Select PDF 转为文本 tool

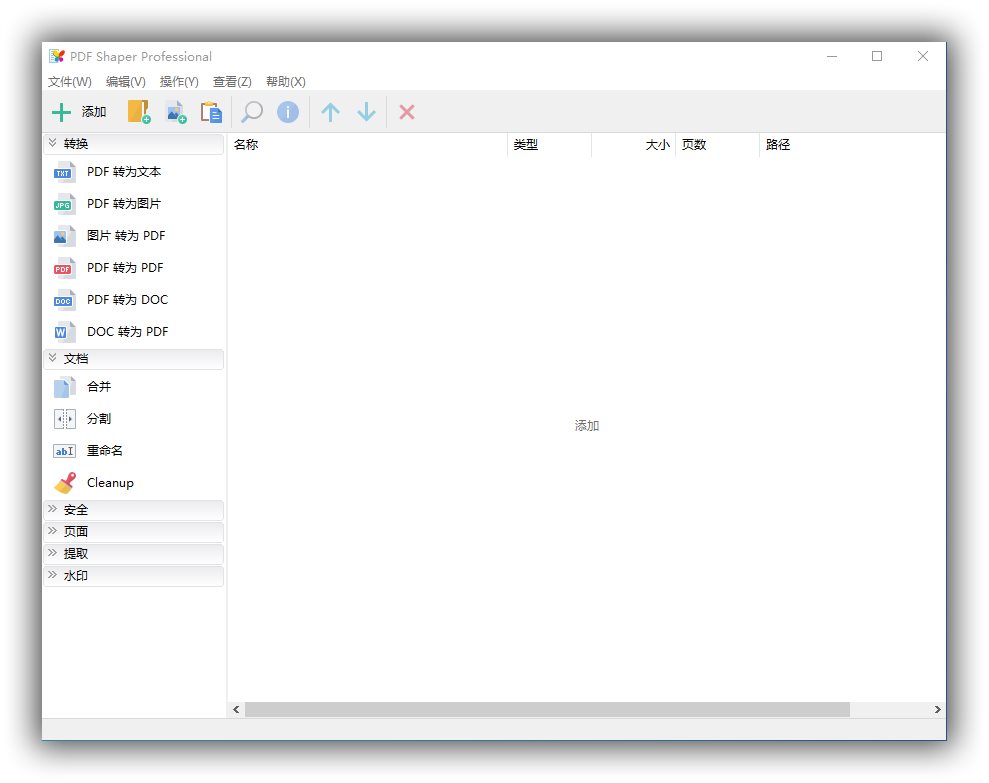pos(134,172)
